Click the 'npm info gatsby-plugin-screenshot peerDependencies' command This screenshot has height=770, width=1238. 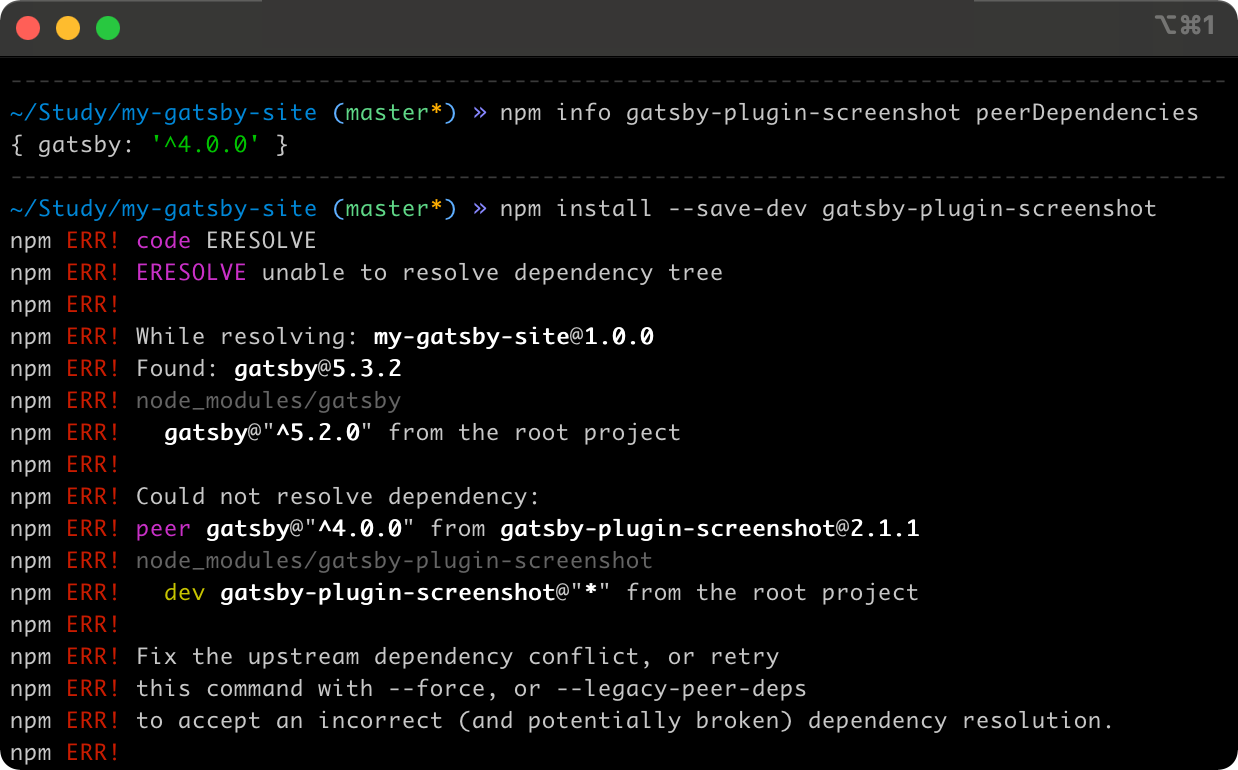[x=849, y=113]
